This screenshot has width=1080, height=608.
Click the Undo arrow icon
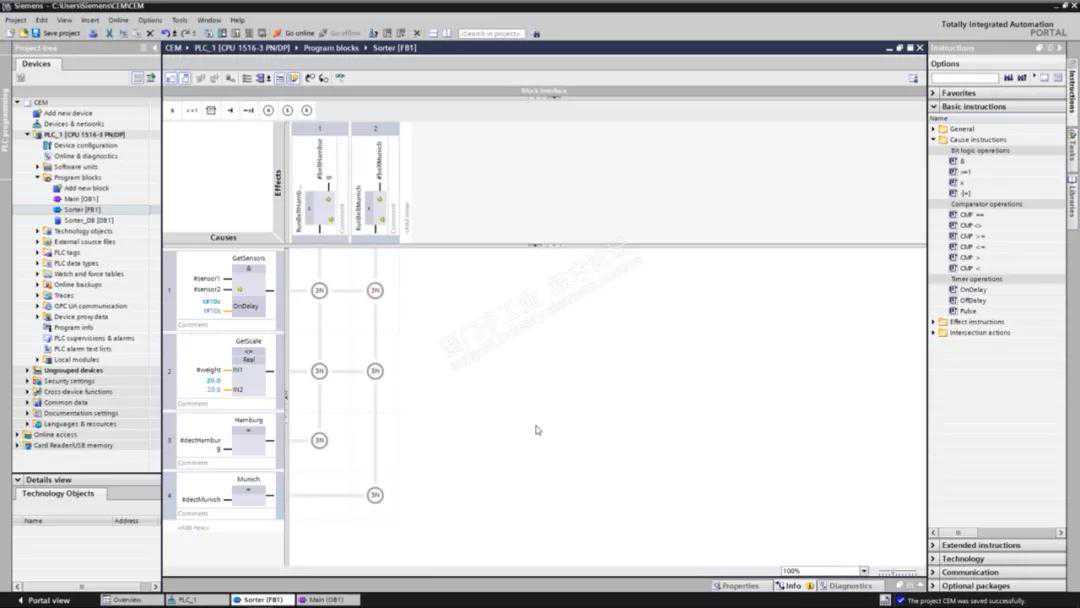pos(166,33)
